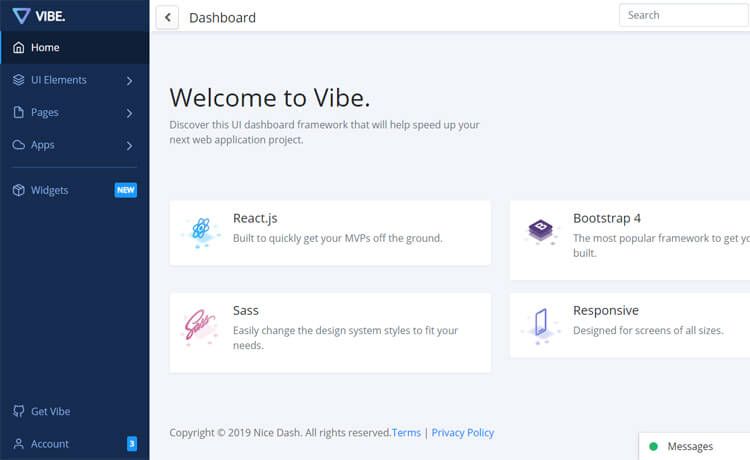This screenshot has height=460, width=750.
Task: Click the Vibe triangle logo icon
Action: click(21, 16)
